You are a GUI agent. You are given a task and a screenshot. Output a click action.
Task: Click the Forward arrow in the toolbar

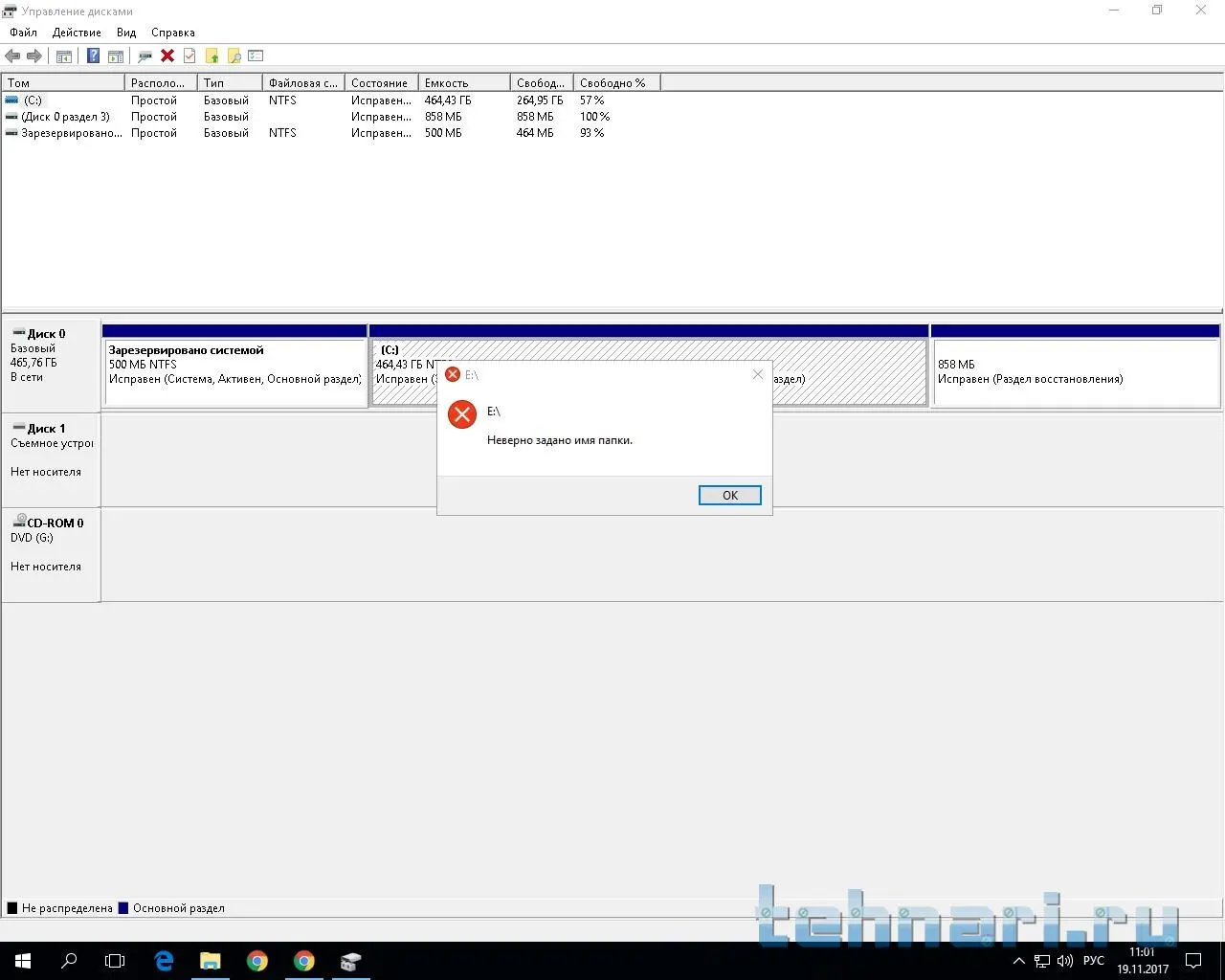[34, 56]
